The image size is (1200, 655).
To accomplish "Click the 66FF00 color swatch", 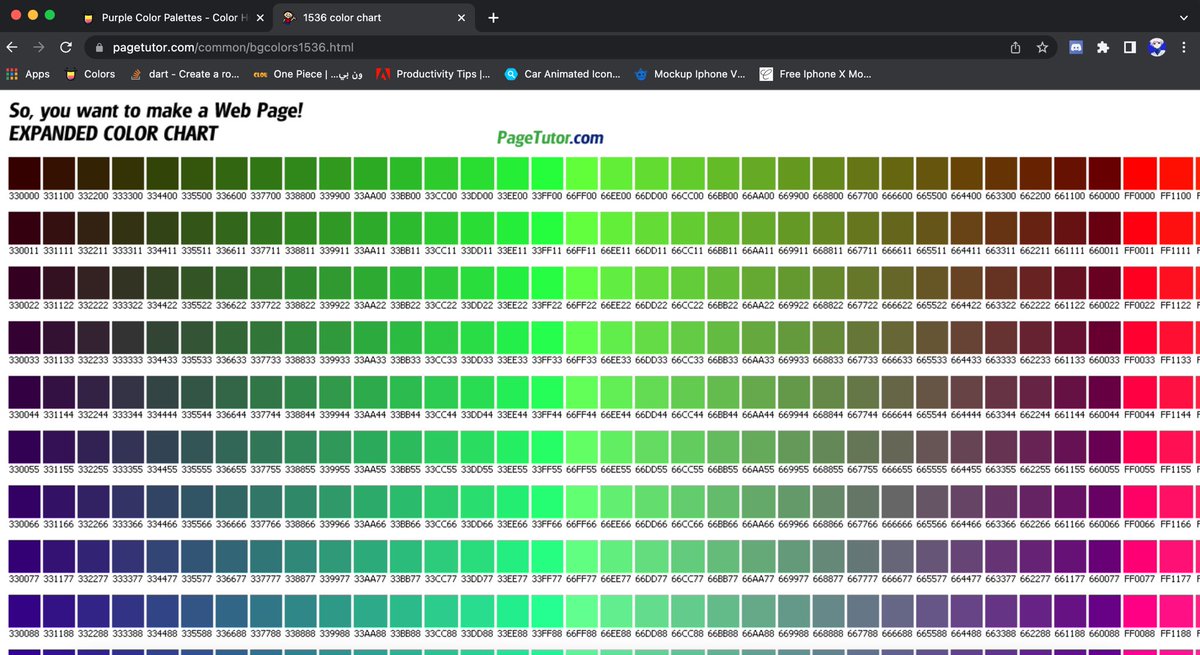I will click(581, 173).
